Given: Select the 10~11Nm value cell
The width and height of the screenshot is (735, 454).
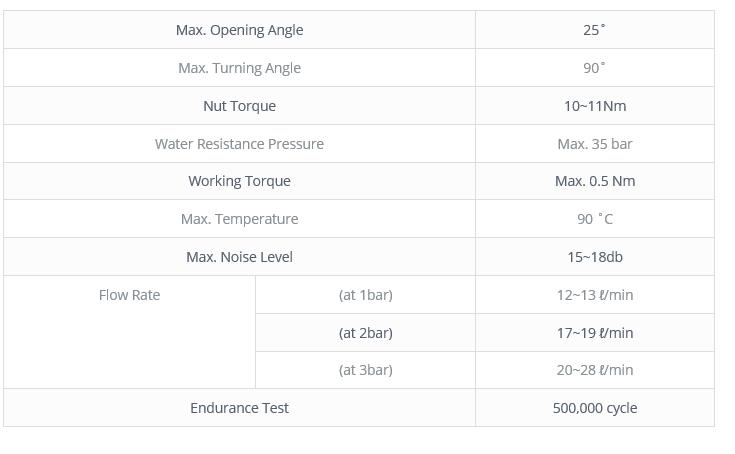Looking at the screenshot, I should point(595,106).
